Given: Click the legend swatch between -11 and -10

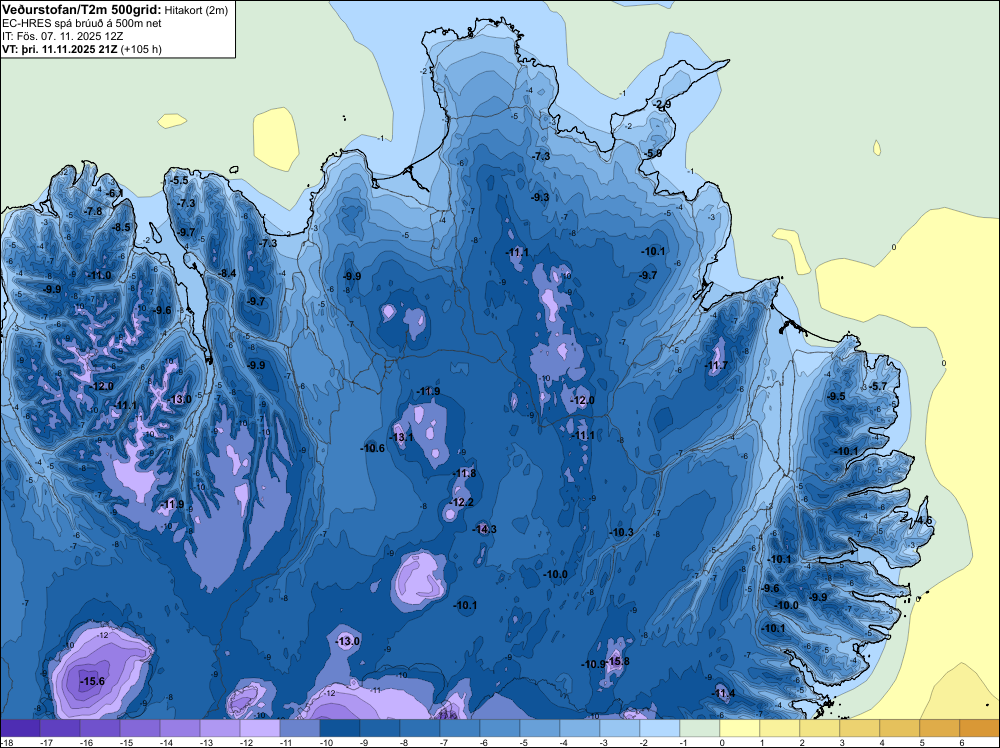Looking at the screenshot, I should point(300,728).
